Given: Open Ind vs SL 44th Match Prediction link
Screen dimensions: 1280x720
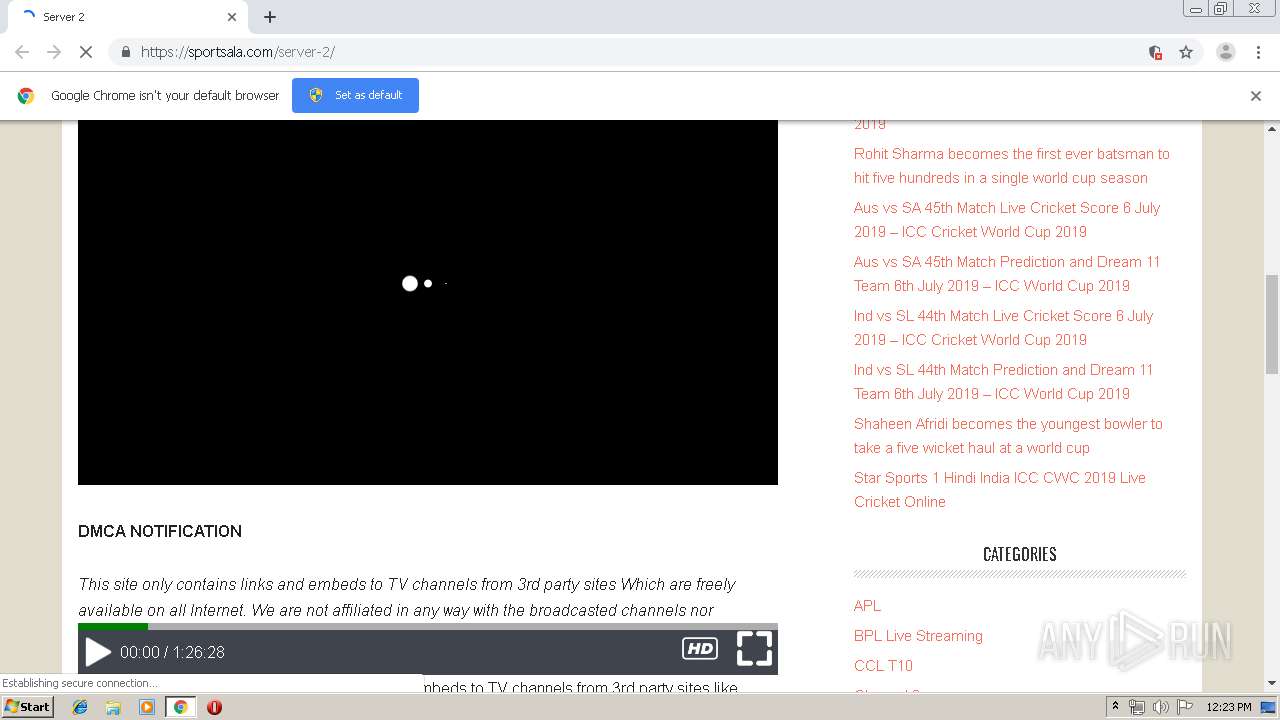Looking at the screenshot, I should tap(1003, 382).
